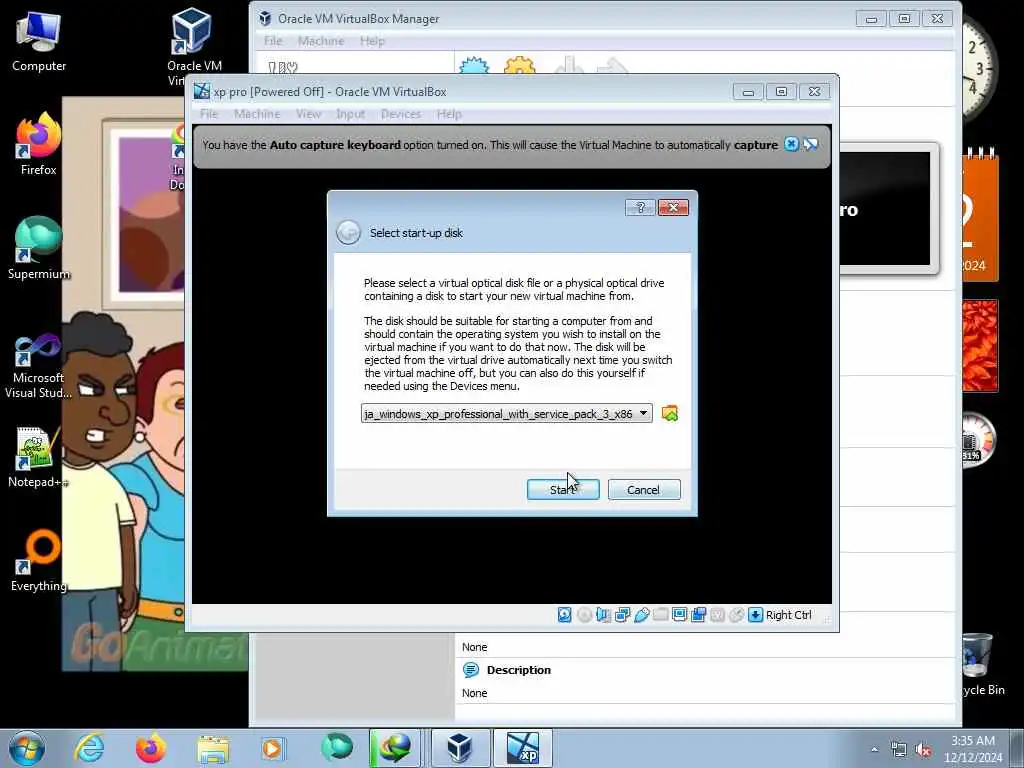
Task: Browse for a virtual optical disk file
Action: point(669,413)
